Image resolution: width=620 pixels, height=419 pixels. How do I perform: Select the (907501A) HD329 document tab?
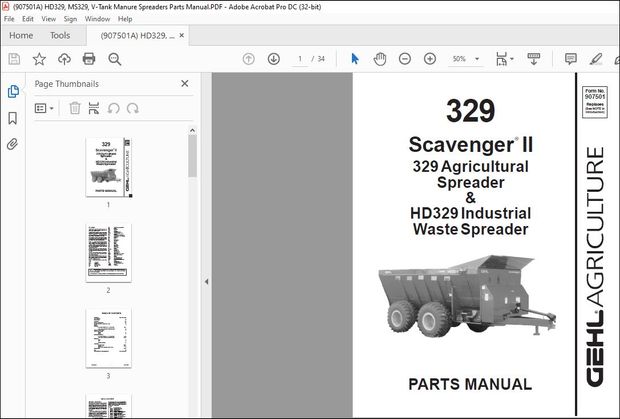point(137,36)
